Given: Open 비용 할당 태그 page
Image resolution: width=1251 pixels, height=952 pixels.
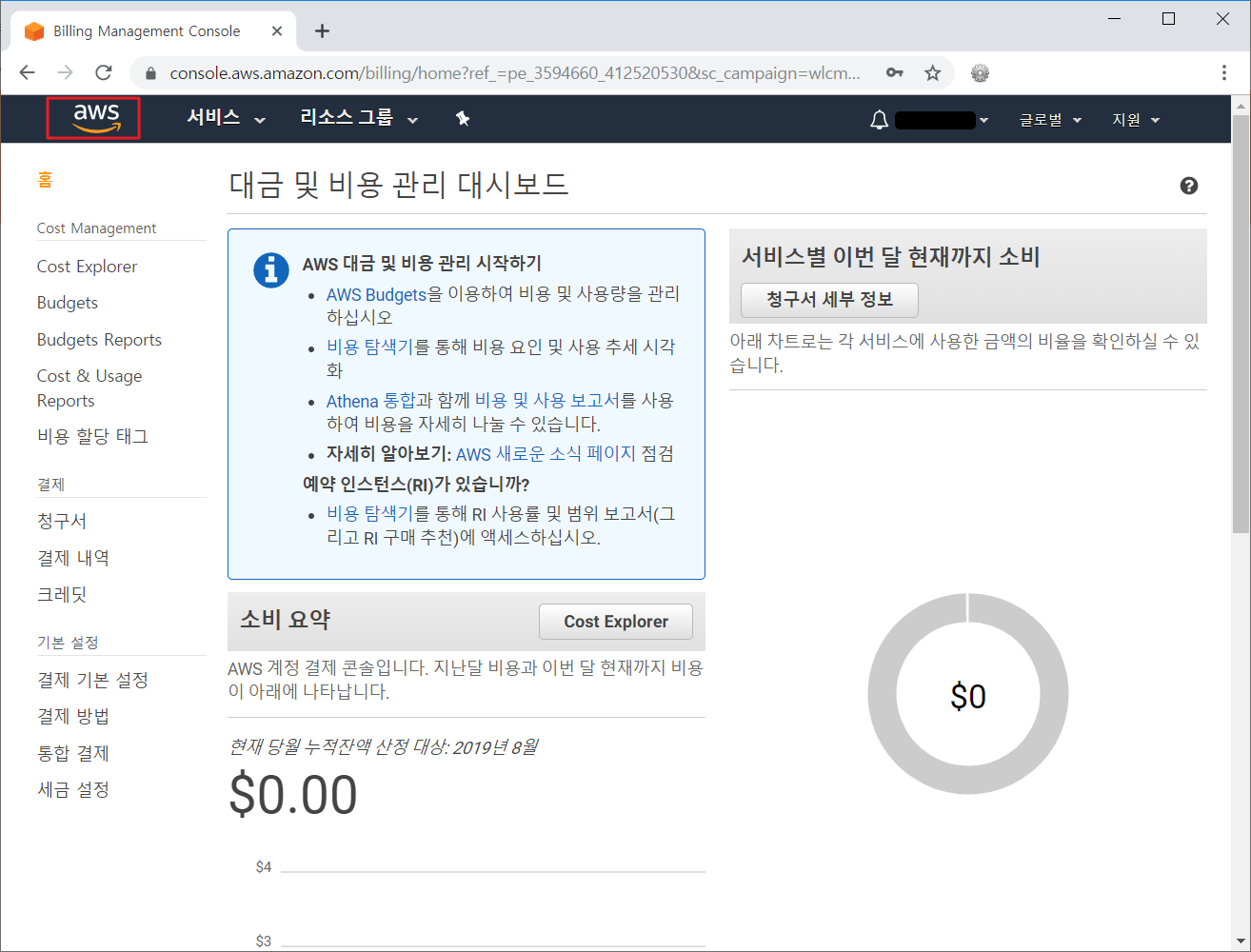Looking at the screenshot, I should pyautogui.click(x=92, y=436).
